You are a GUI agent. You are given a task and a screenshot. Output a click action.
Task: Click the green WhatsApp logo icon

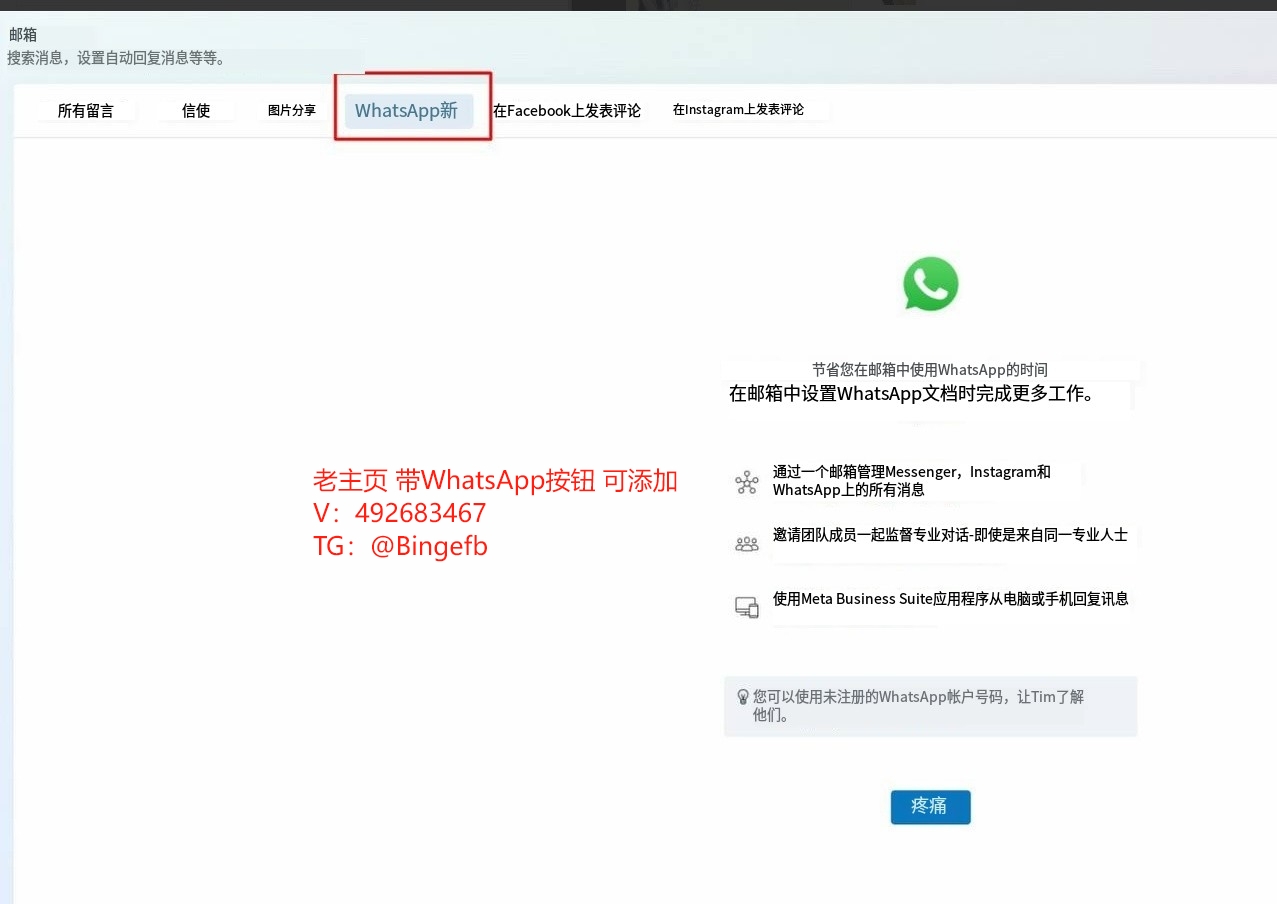pos(930,284)
